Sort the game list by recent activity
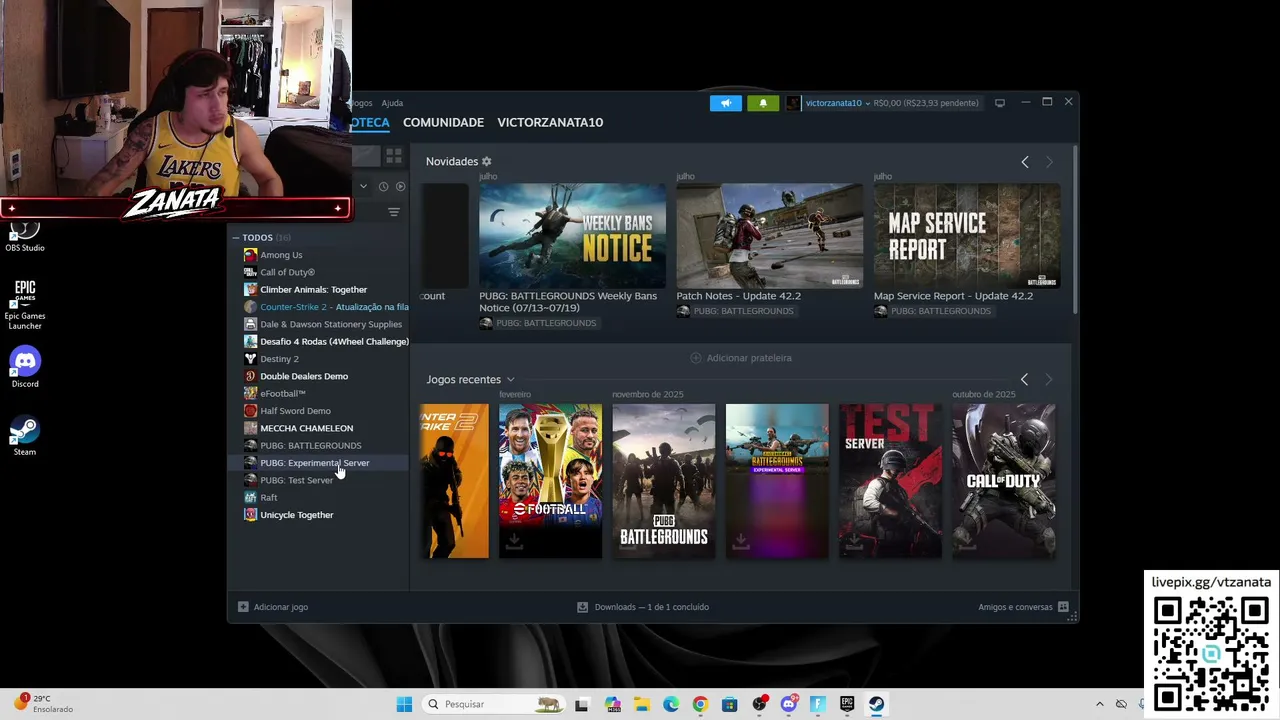The height and width of the screenshot is (720, 1280). click(383, 186)
